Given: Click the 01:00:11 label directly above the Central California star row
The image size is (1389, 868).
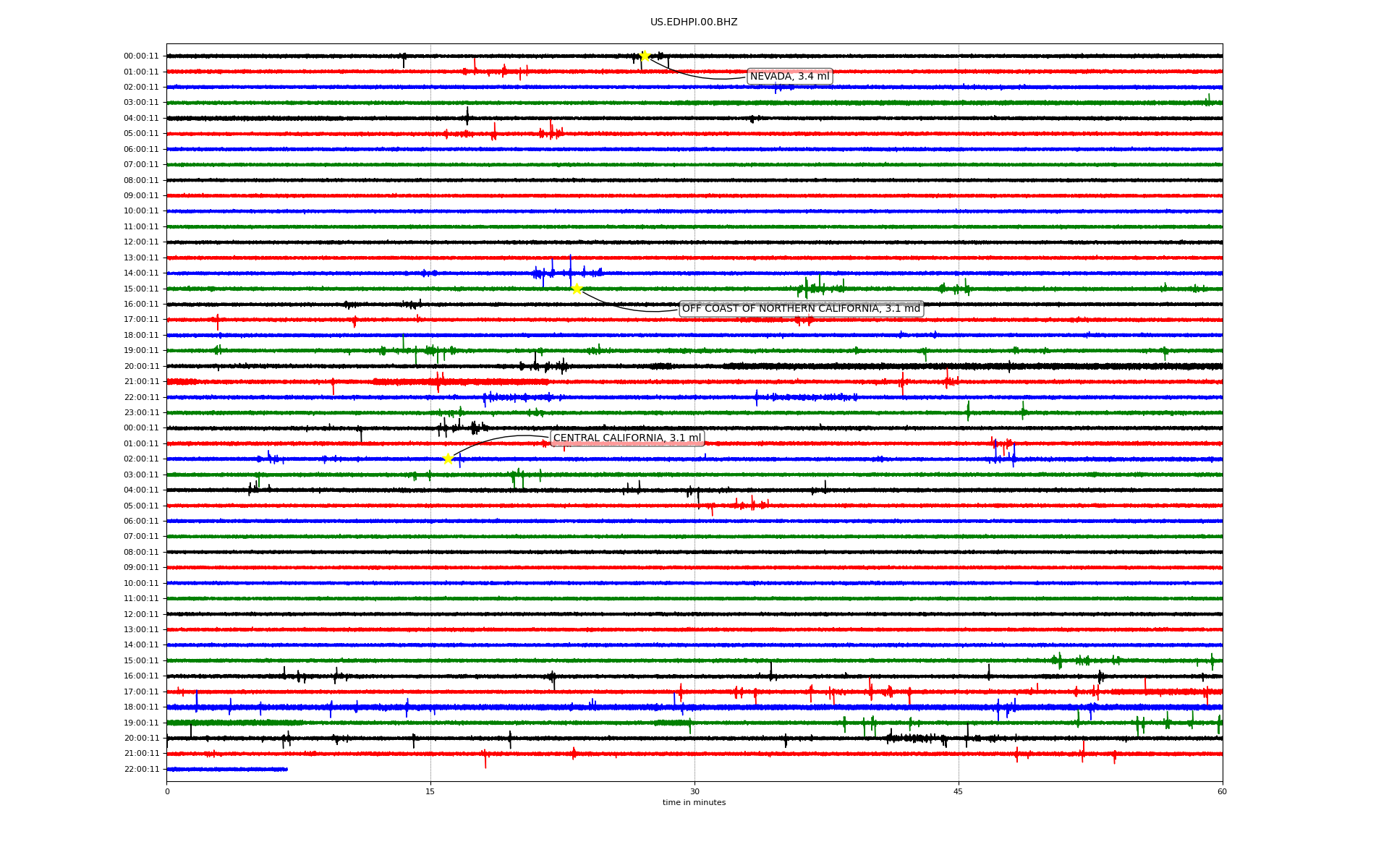Looking at the screenshot, I should [x=141, y=444].
